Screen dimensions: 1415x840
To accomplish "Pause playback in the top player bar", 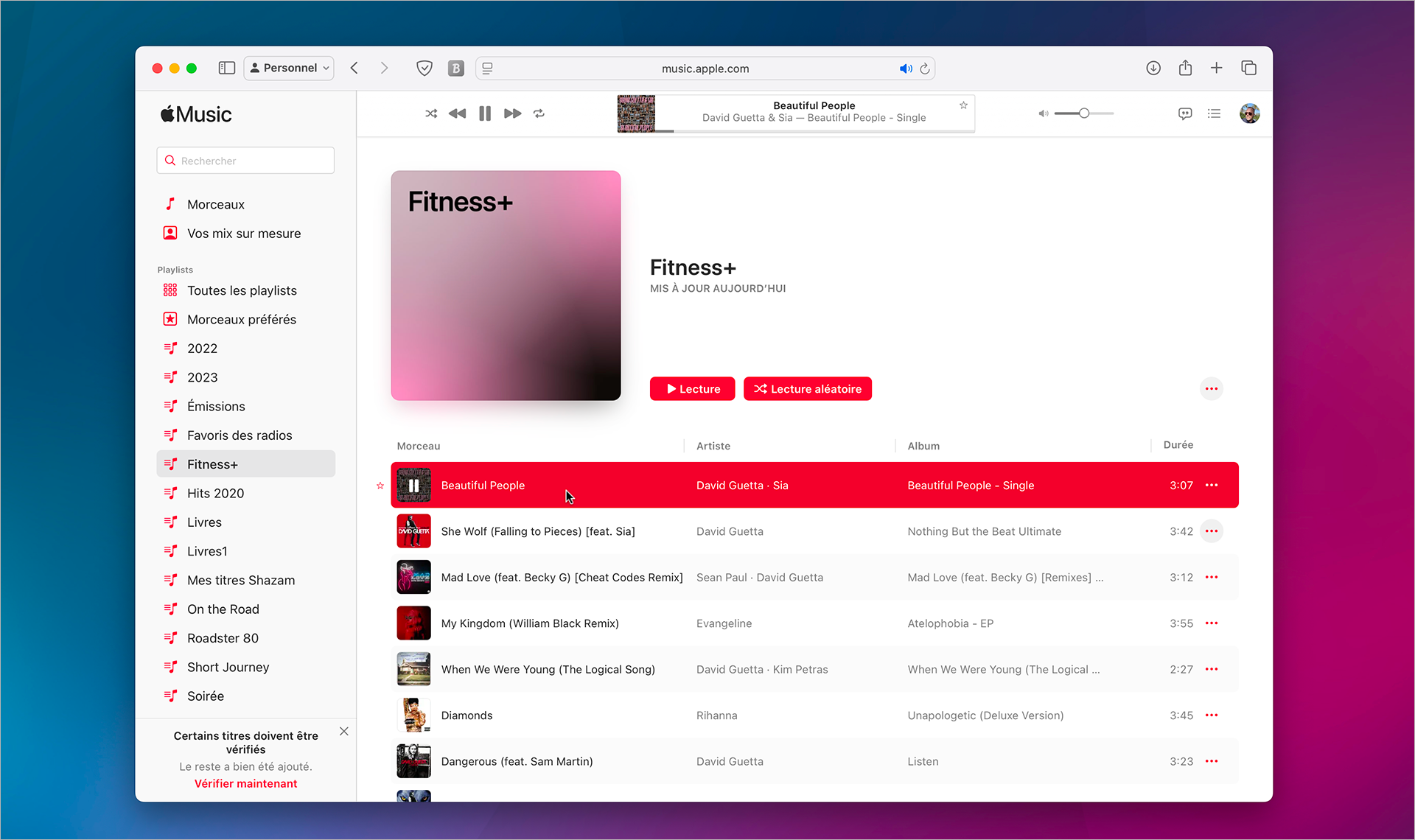I will point(485,113).
